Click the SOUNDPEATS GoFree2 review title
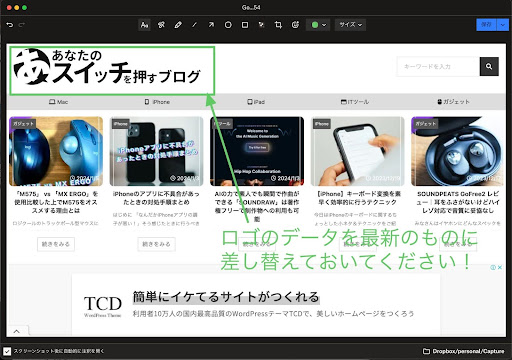 point(458,202)
